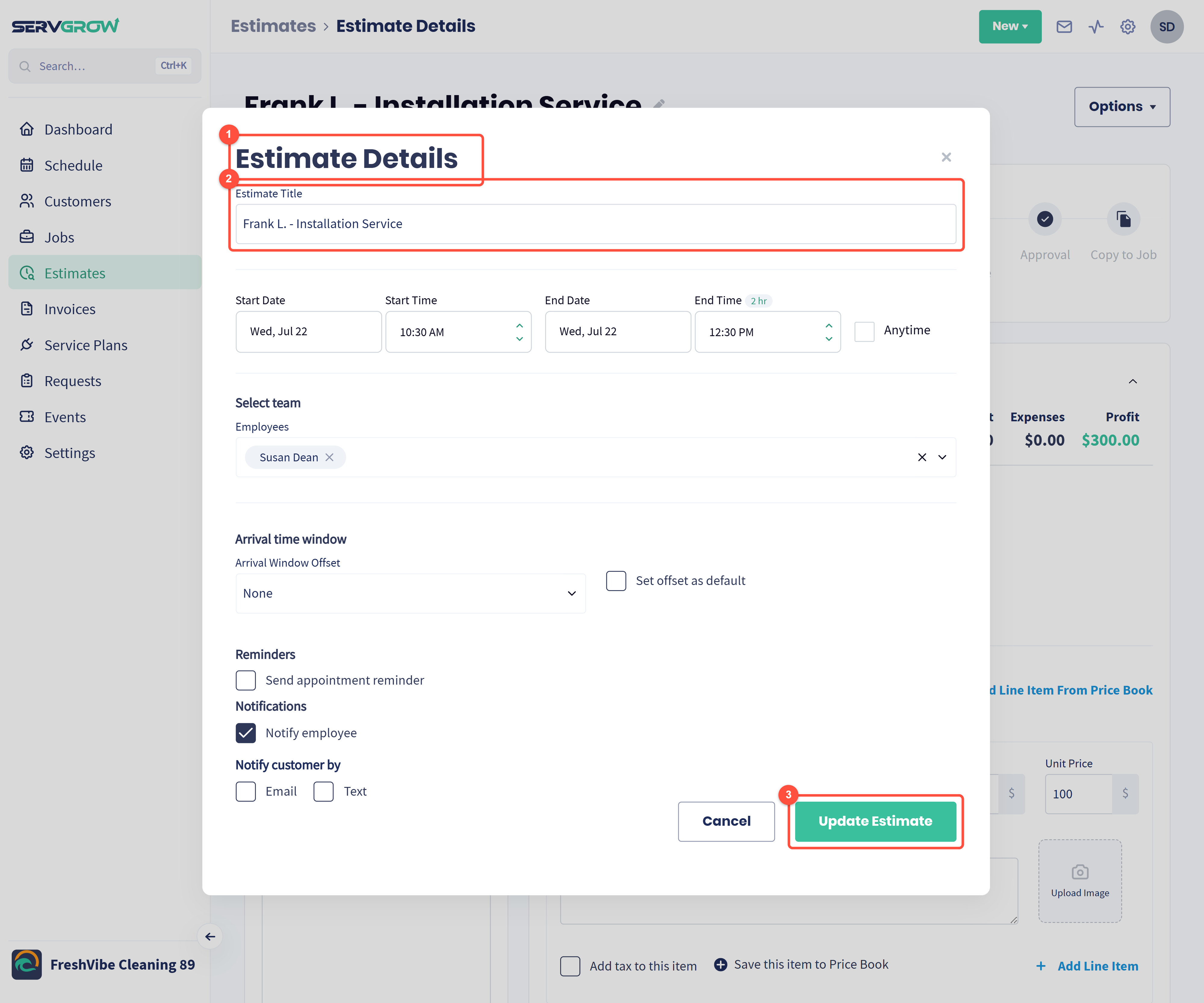Open the mail inbox icon
This screenshot has width=1204, height=1003.
[x=1064, y=26]
